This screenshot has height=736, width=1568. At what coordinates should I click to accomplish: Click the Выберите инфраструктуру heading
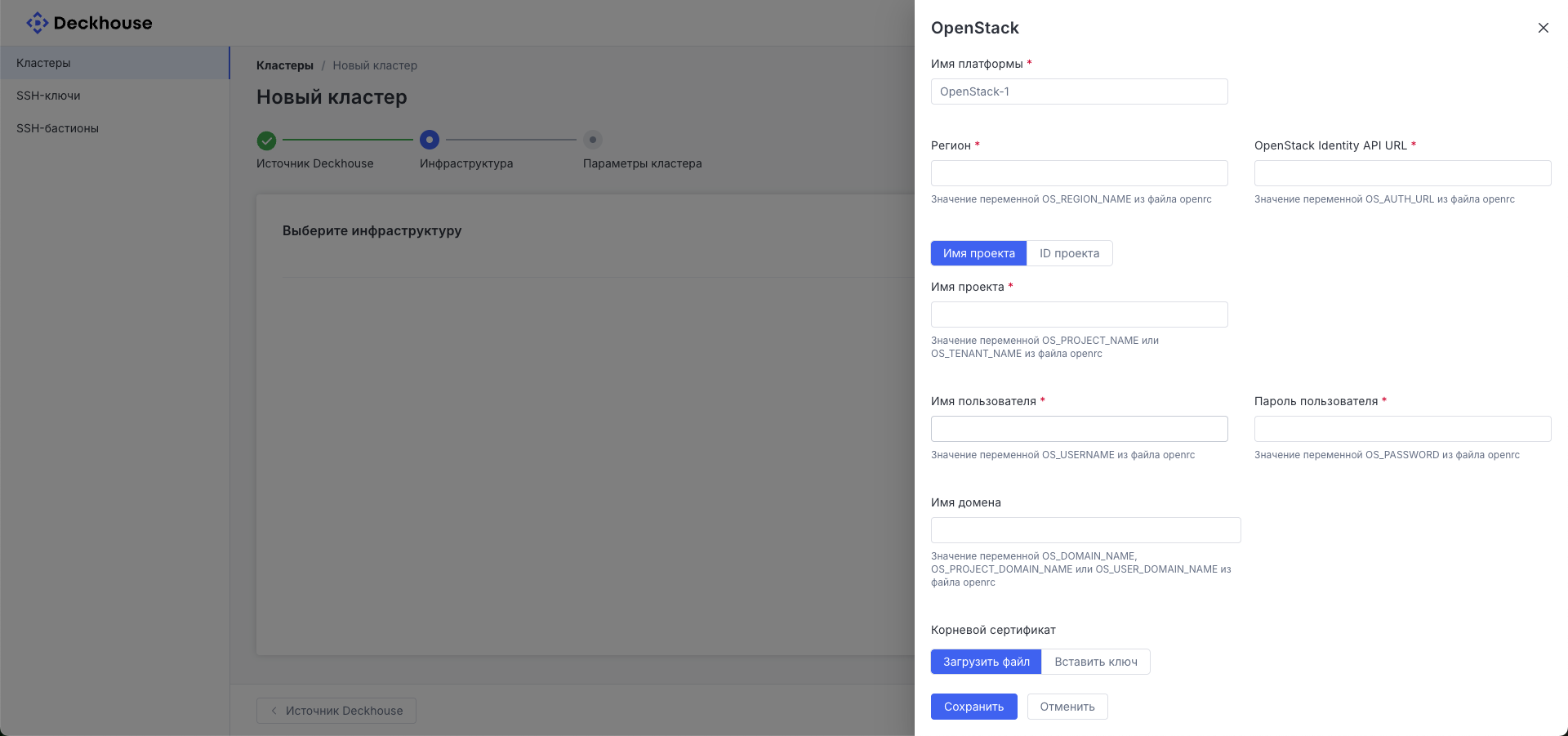coord(372,231)
